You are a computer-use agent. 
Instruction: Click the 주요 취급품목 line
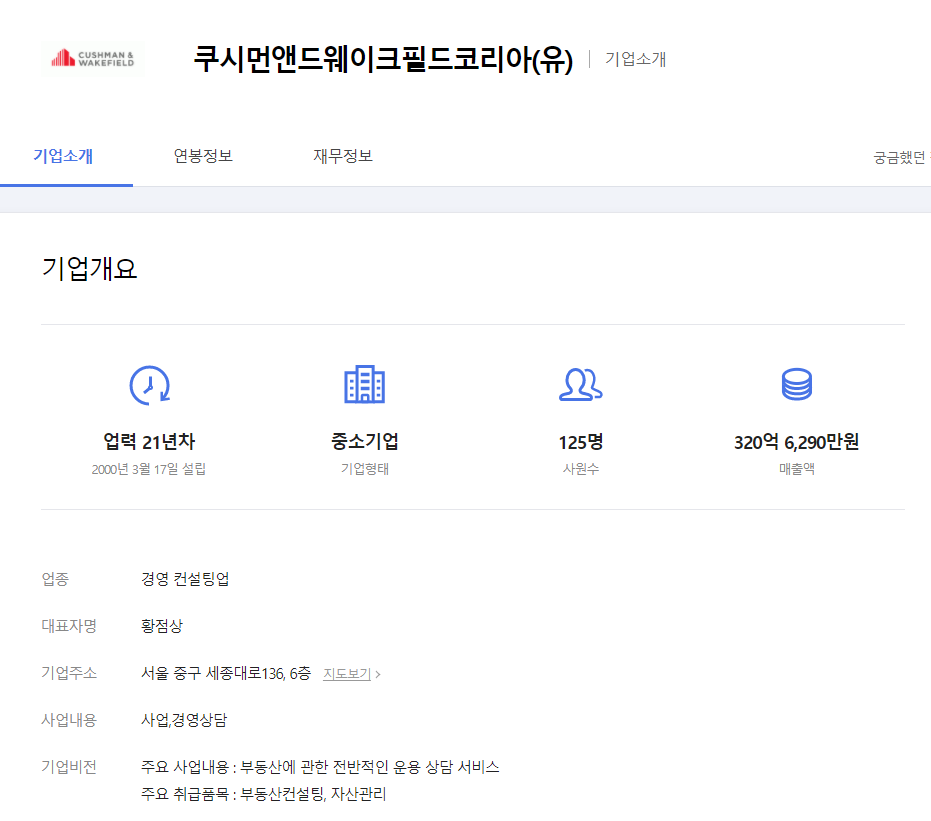(264, 794)
